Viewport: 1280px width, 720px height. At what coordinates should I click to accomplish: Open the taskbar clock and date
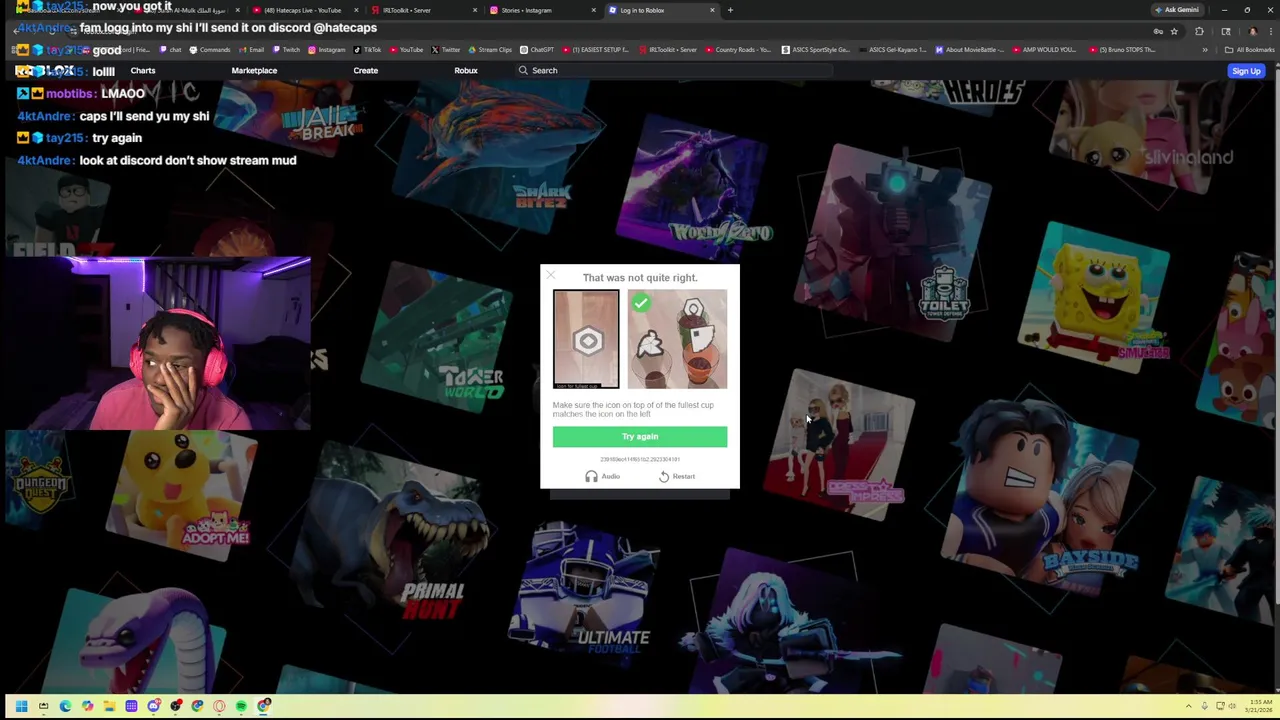point(1258,706)
